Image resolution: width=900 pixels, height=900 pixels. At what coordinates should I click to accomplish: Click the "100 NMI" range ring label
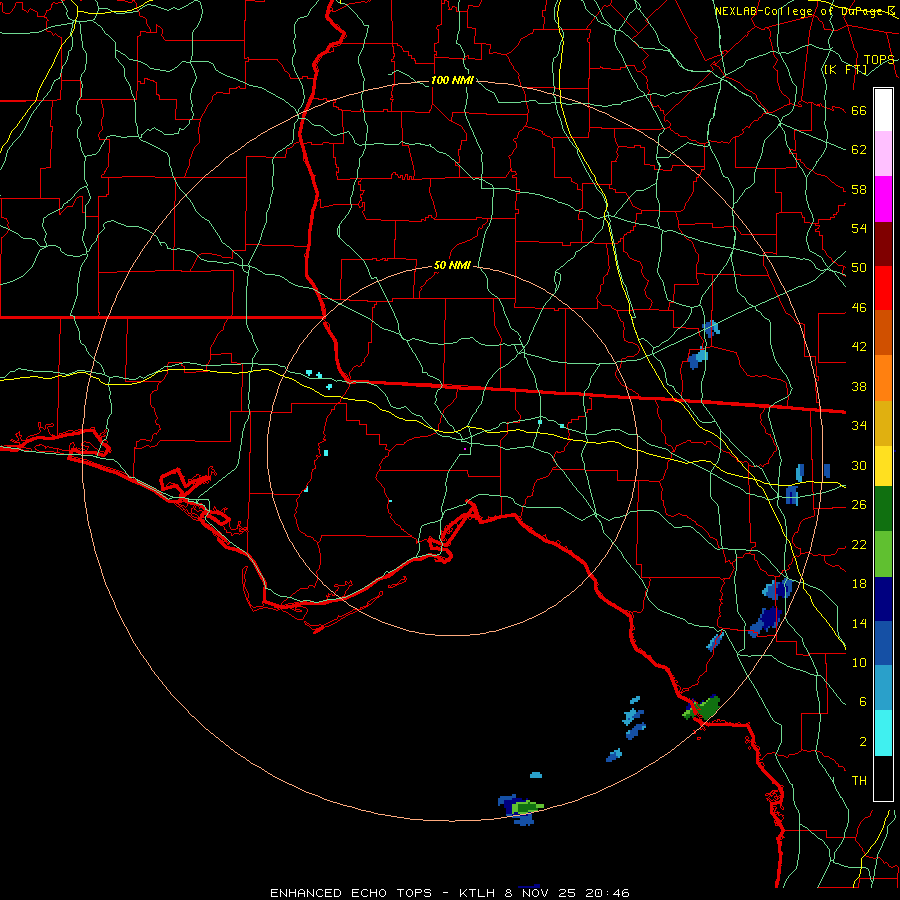452,80
